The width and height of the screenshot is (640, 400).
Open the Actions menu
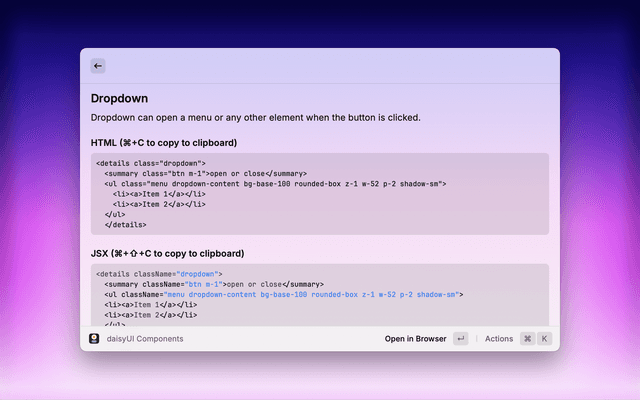pos(498,339)
